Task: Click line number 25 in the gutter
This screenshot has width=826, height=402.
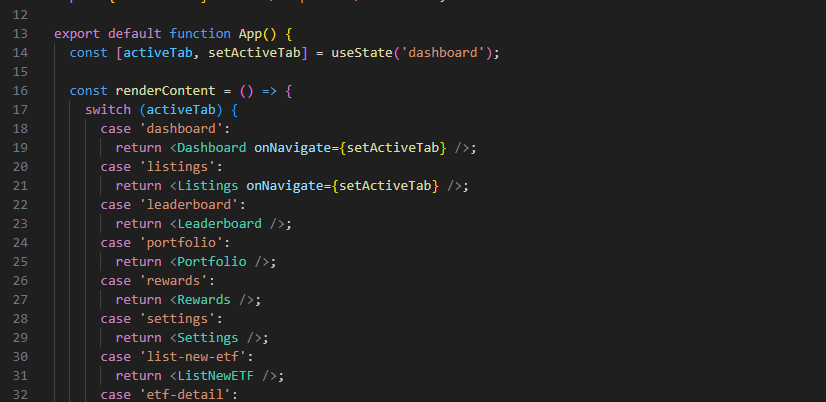Action: [x=19, y=261]
